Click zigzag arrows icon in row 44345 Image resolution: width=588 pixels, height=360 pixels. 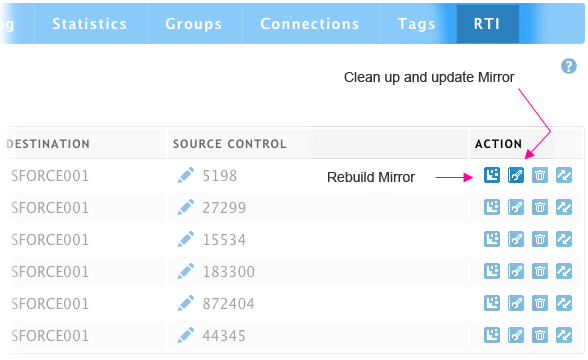(564, 335)
